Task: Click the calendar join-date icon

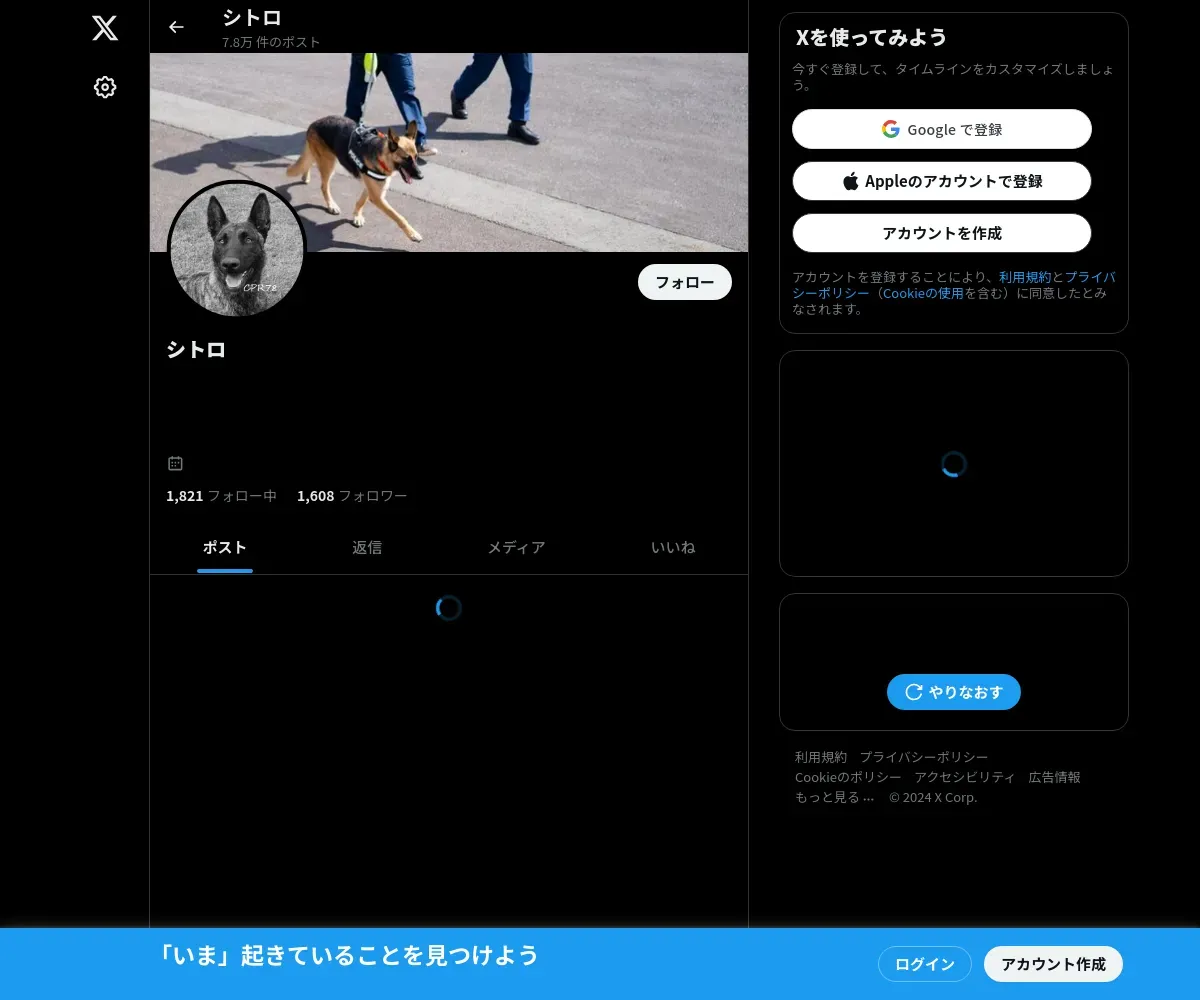Action: click(x=175, y=463)
